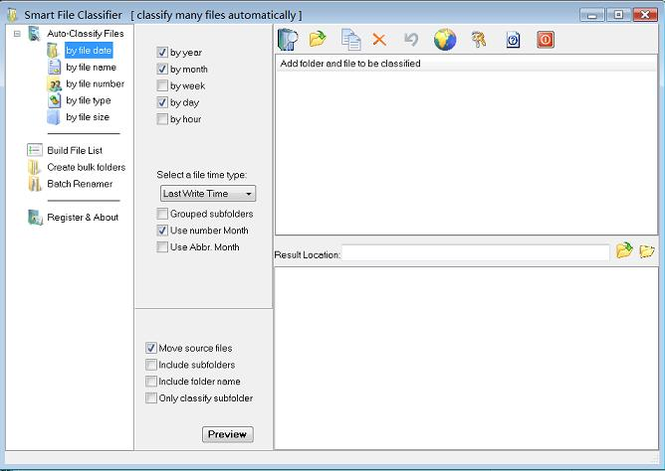Image resolution: width=665 pixels, height=471 pixels.
Task: Click the Auto-Classify Files label
Action: coord(85,33)
